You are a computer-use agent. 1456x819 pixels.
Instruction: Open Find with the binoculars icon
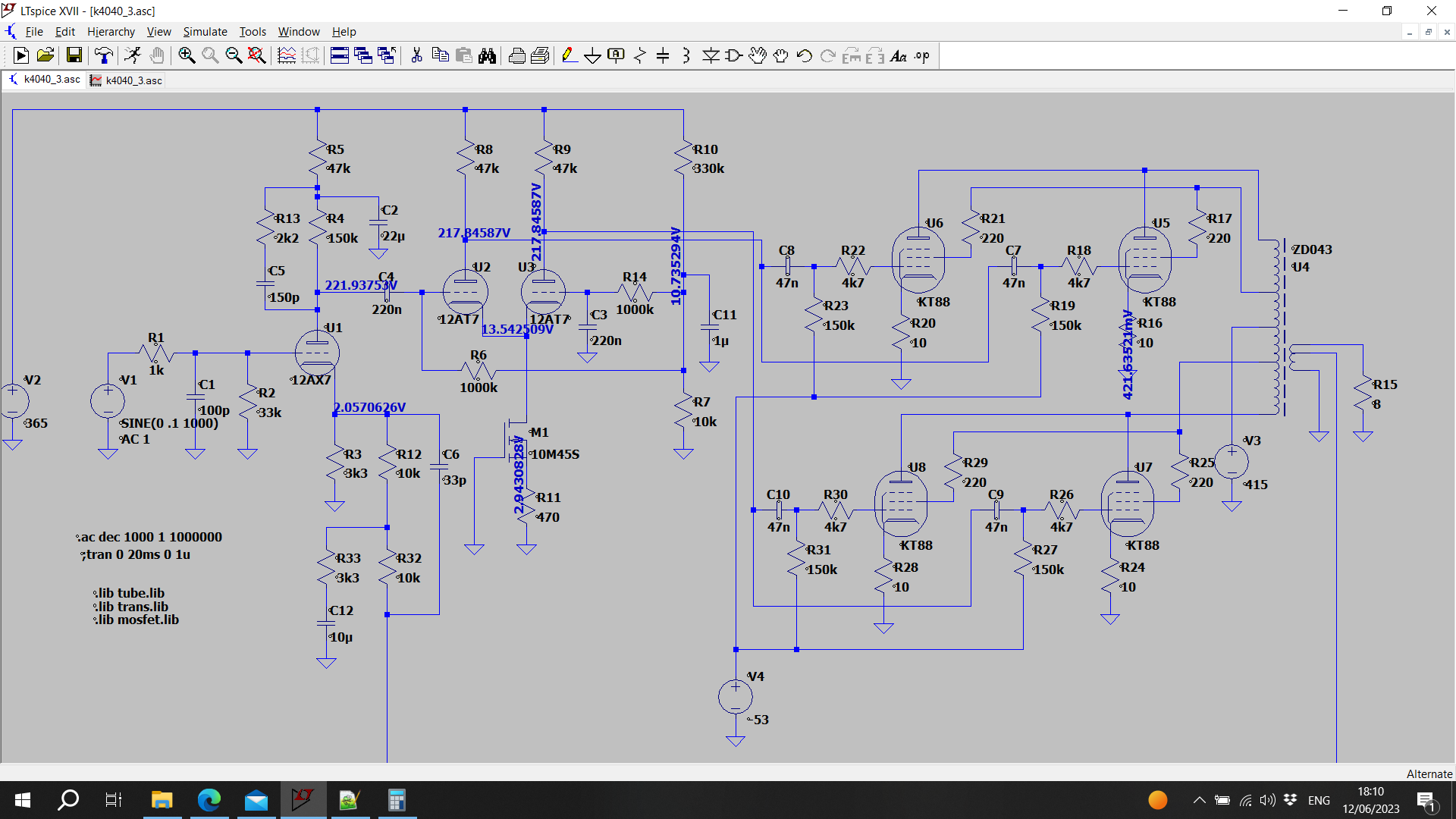coord(487,55)
